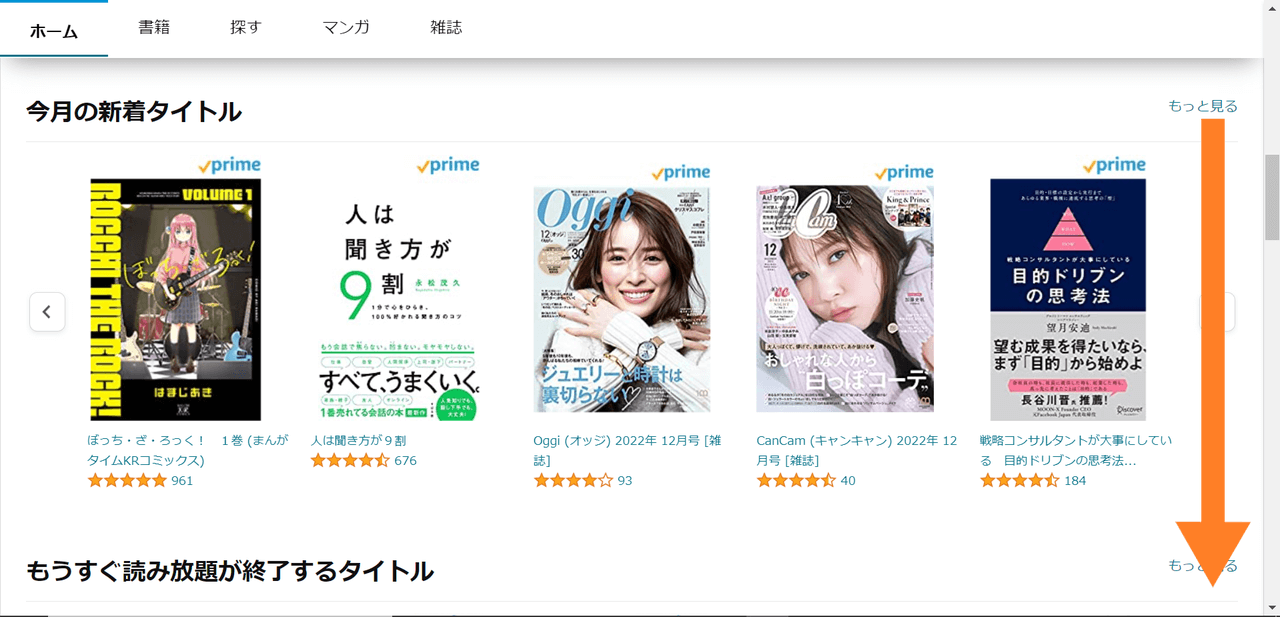Click the previous carousel arrow button
The height and width of the screenshot is (617, 1280).
(47, 312)
